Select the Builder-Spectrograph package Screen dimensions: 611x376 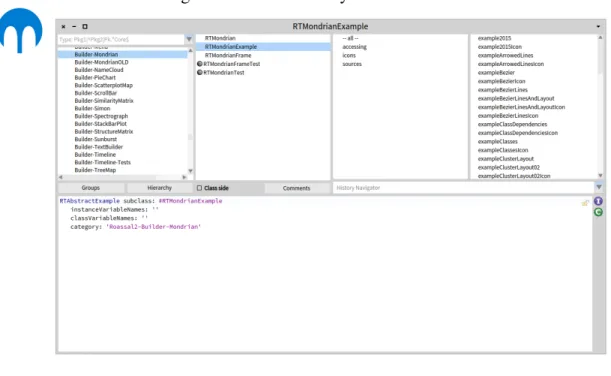[x=101, y=116]
